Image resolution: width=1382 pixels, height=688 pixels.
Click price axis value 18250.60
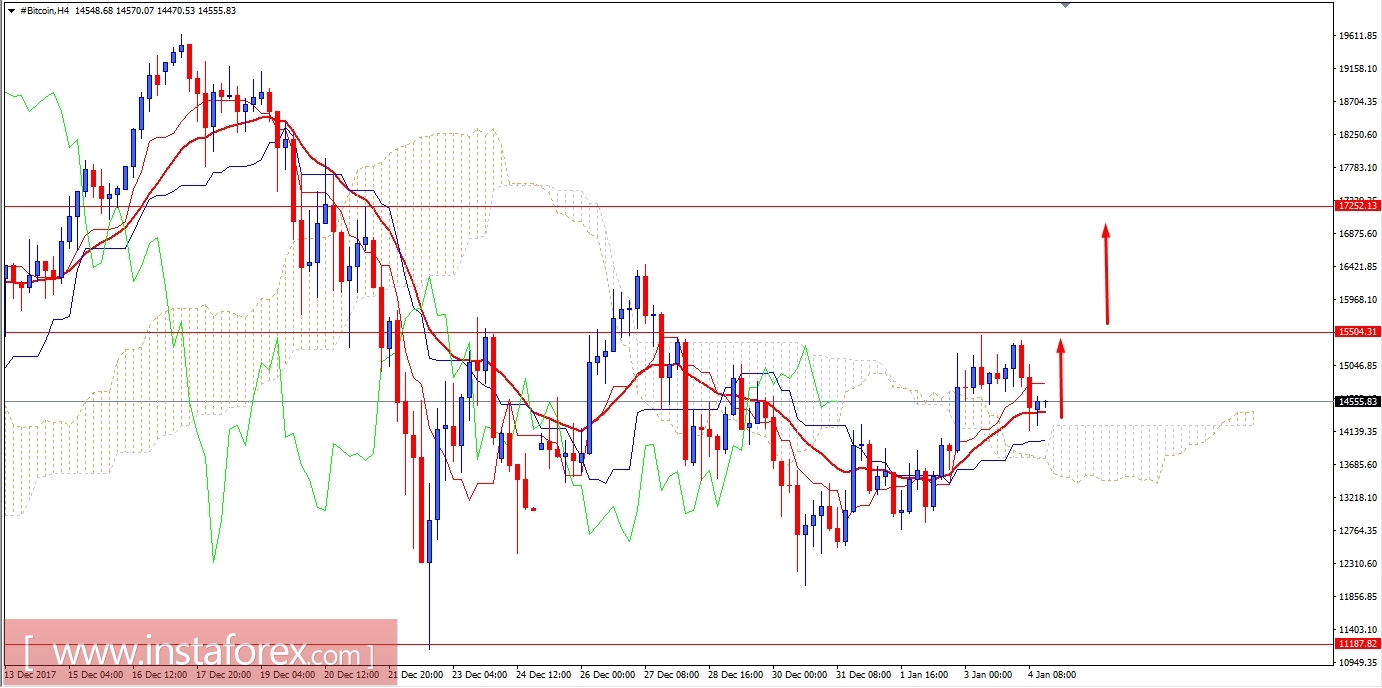pos(1358,135)
